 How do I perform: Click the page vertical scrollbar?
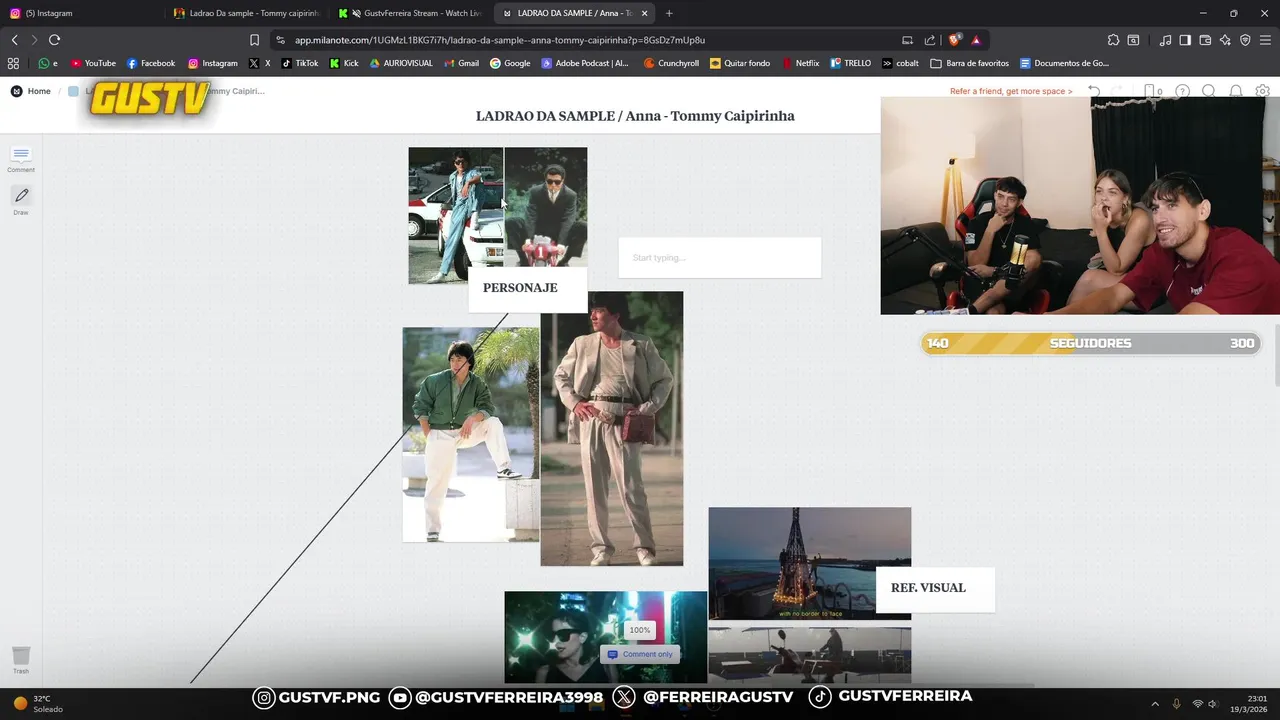pos(1276,355)
